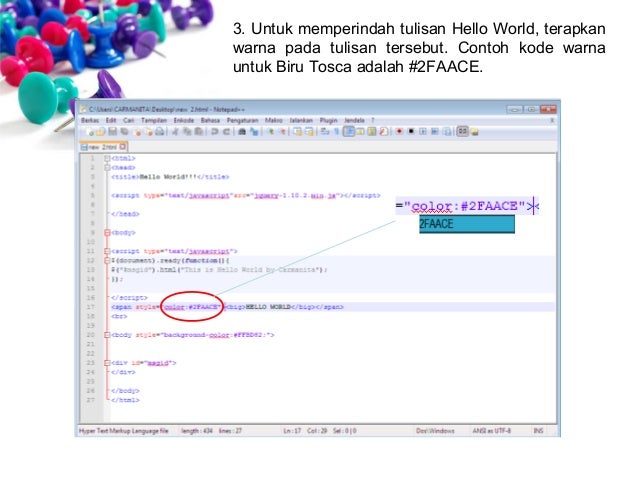Click the Replace toolbar icon
This screenshot has width=638, height=479.
click(254, 131)
